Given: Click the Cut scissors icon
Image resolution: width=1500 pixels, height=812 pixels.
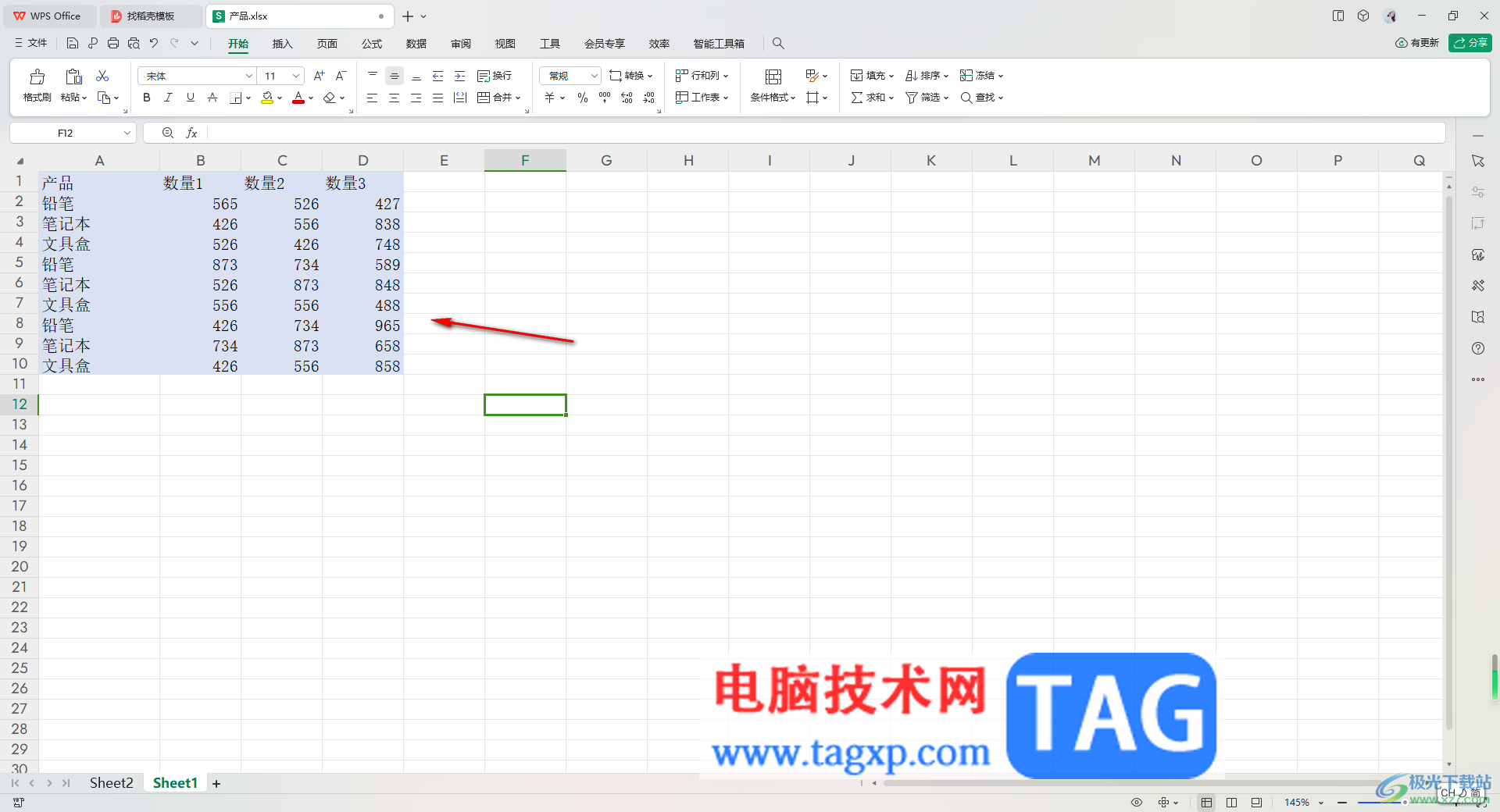Looking at the screenshot, I should pos(102,76).
